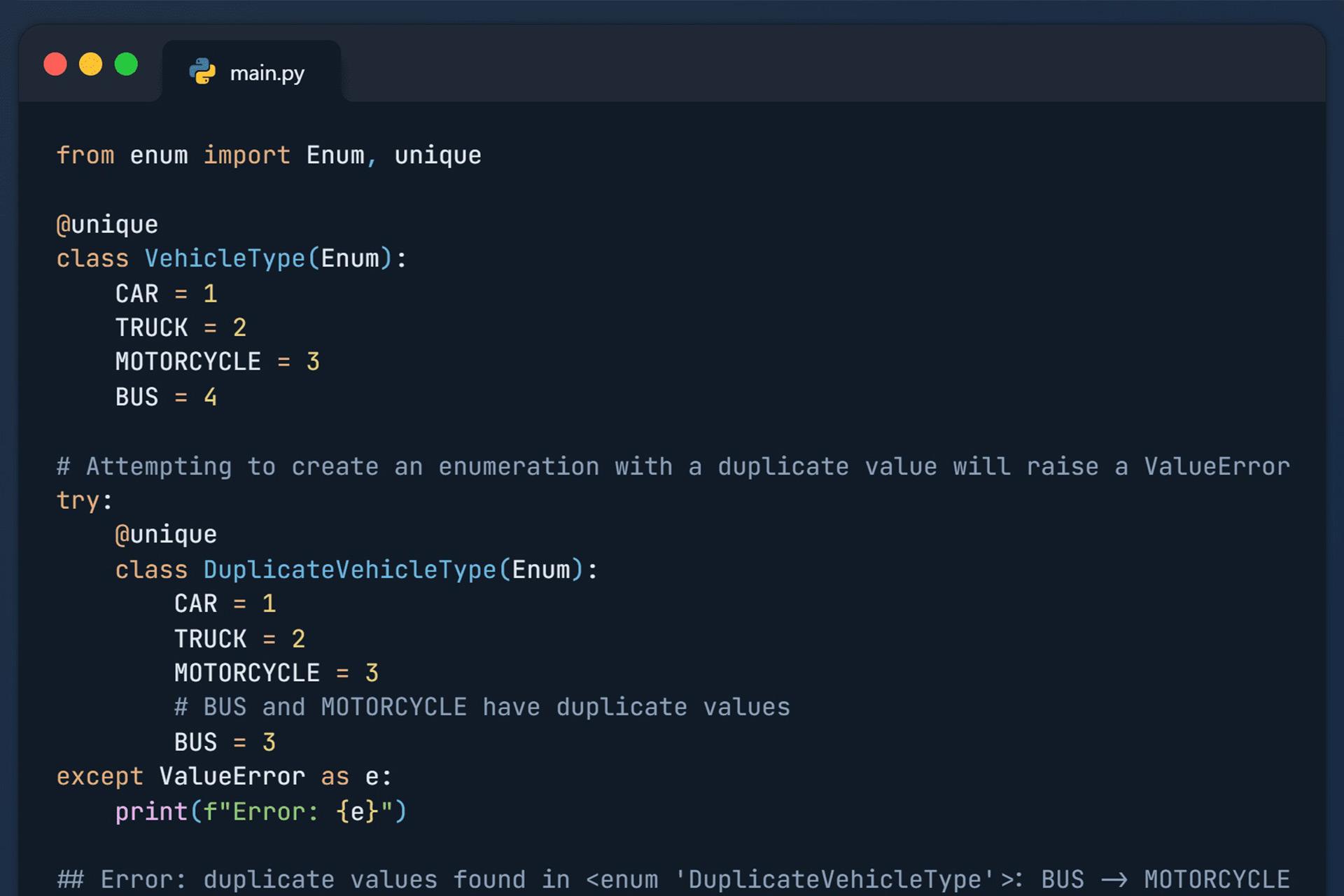Click the '## Error: duplicate values found' output line
The image size is (1344, 896).
[x=673, y=880]
